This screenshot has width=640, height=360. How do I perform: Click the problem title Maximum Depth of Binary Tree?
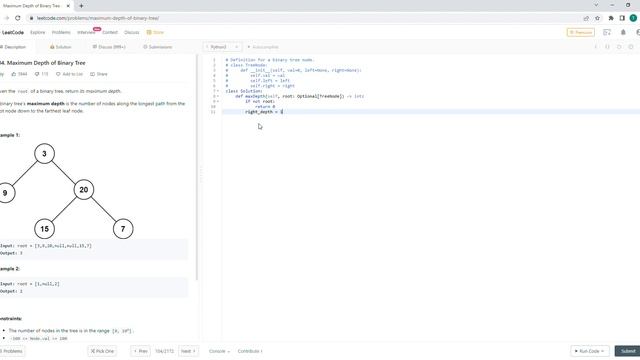pyautogui.click(x=42, y=63)
